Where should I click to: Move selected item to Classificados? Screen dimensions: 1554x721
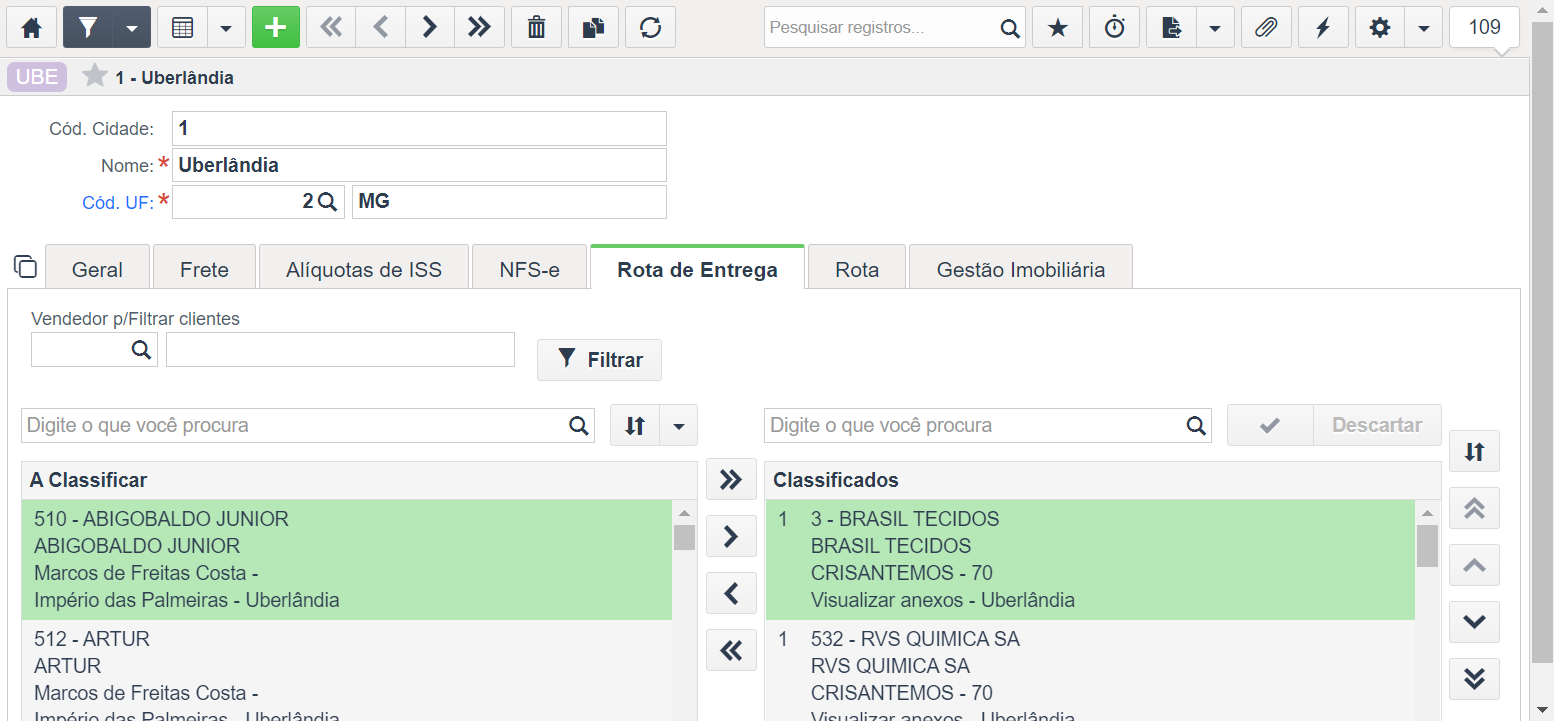pyautogui.click(x=731, y=536)
